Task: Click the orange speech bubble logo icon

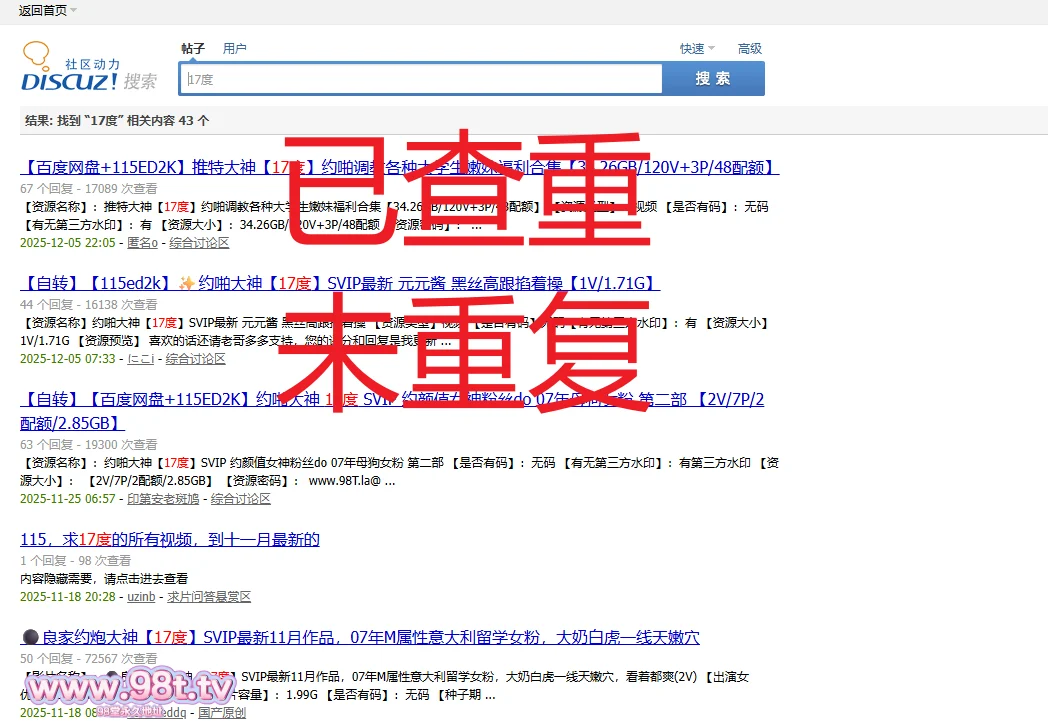Action: (36, 54)
